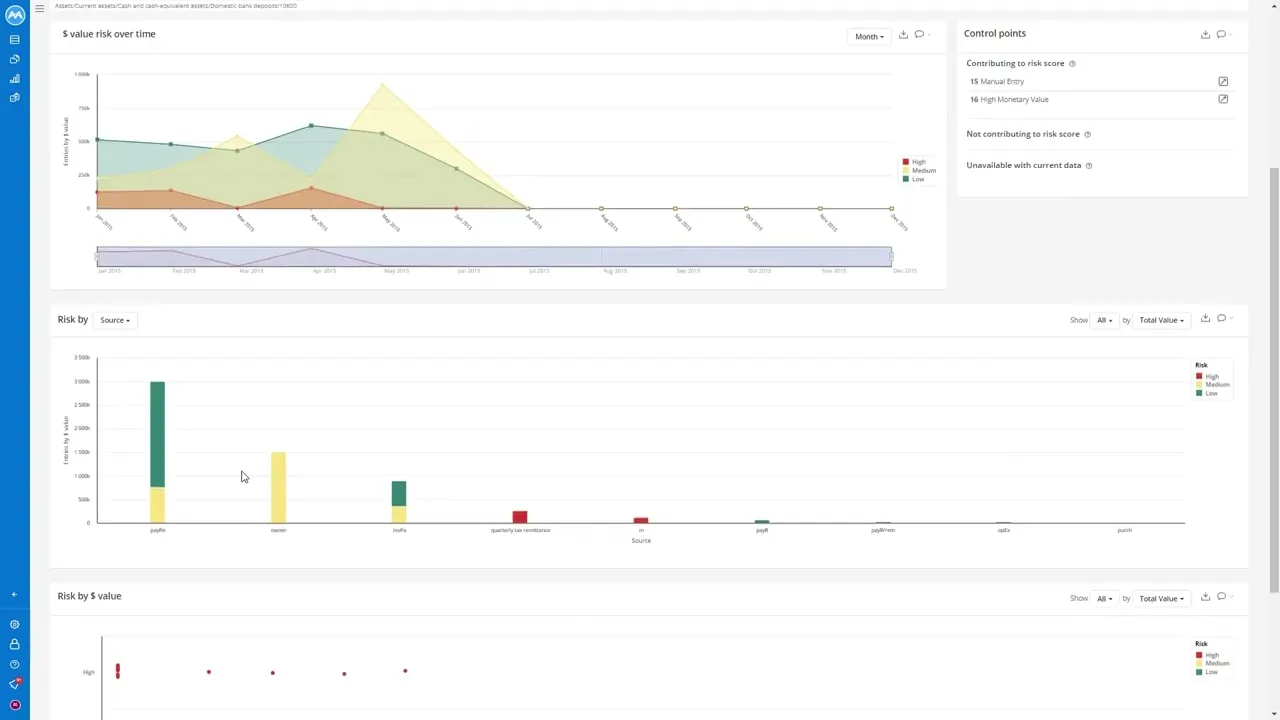Open the Risk by Source dropdown
1280x720 pixels.
coord(115,320)
